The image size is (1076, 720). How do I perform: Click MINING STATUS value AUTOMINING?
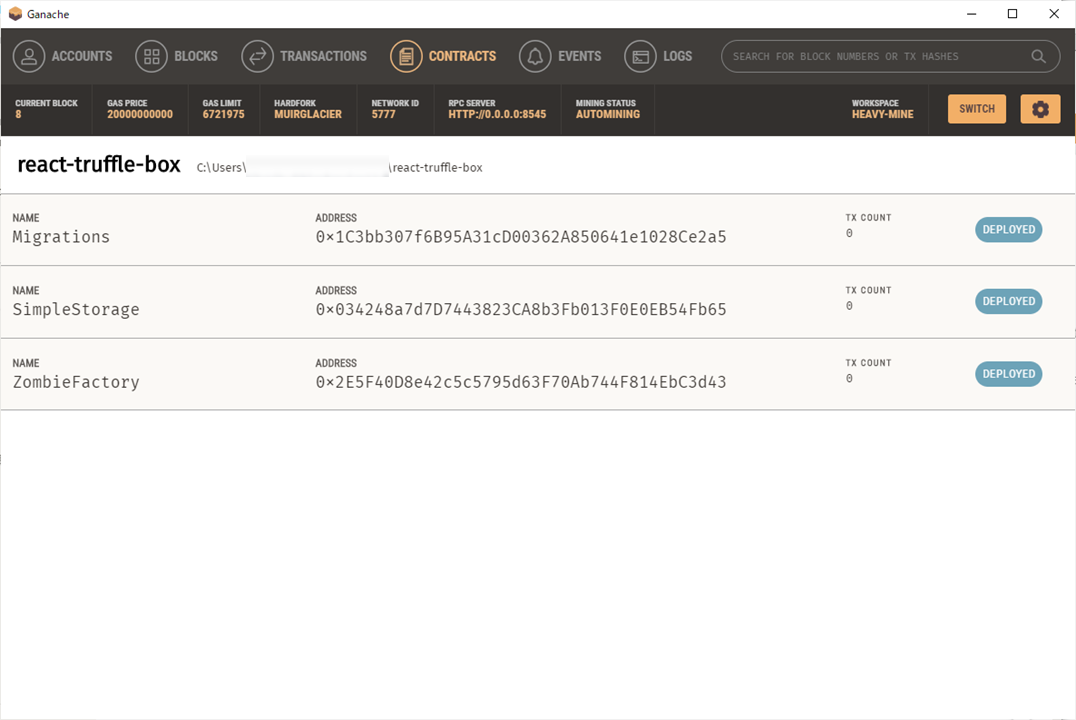pyautogui.click(x=607, y=115)
